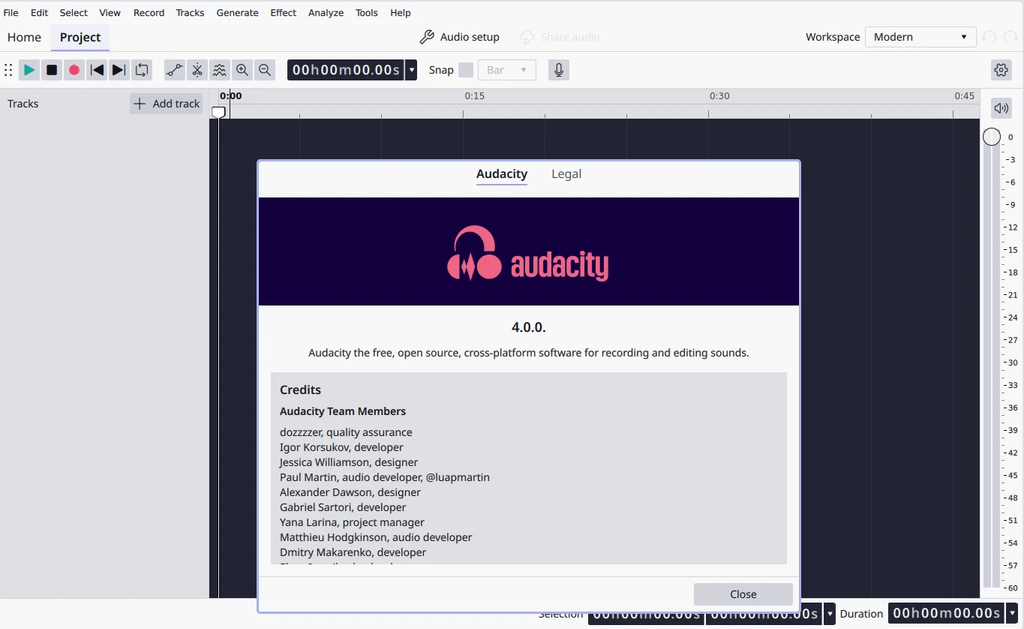Click the 0:30 mark on timeline ruler
The image size is (1024, 629).
(720, 96)
